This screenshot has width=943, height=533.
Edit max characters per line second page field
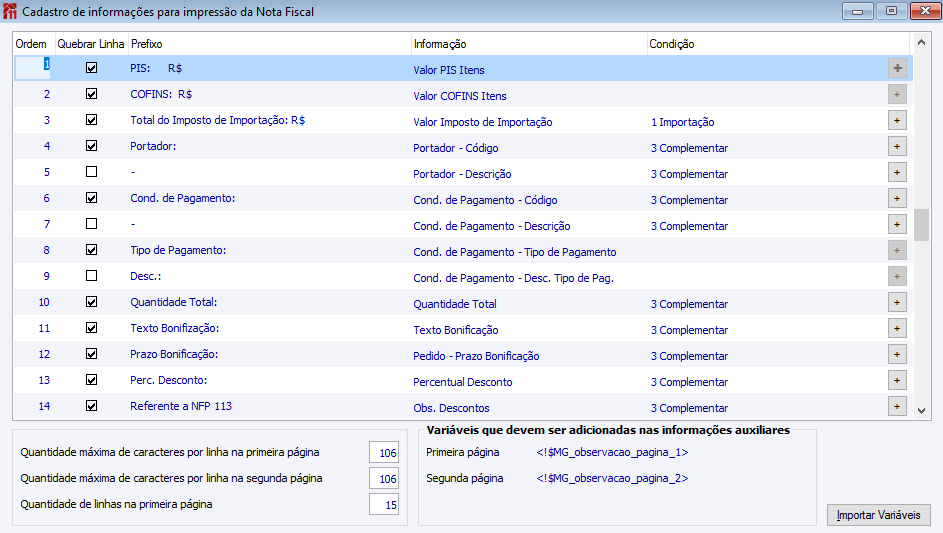click(384, 479)
